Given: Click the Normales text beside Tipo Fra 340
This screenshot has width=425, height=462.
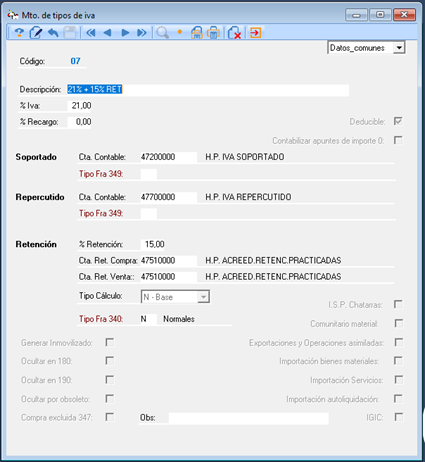Looking at the screenshot, I should click(x=179, y=319).
